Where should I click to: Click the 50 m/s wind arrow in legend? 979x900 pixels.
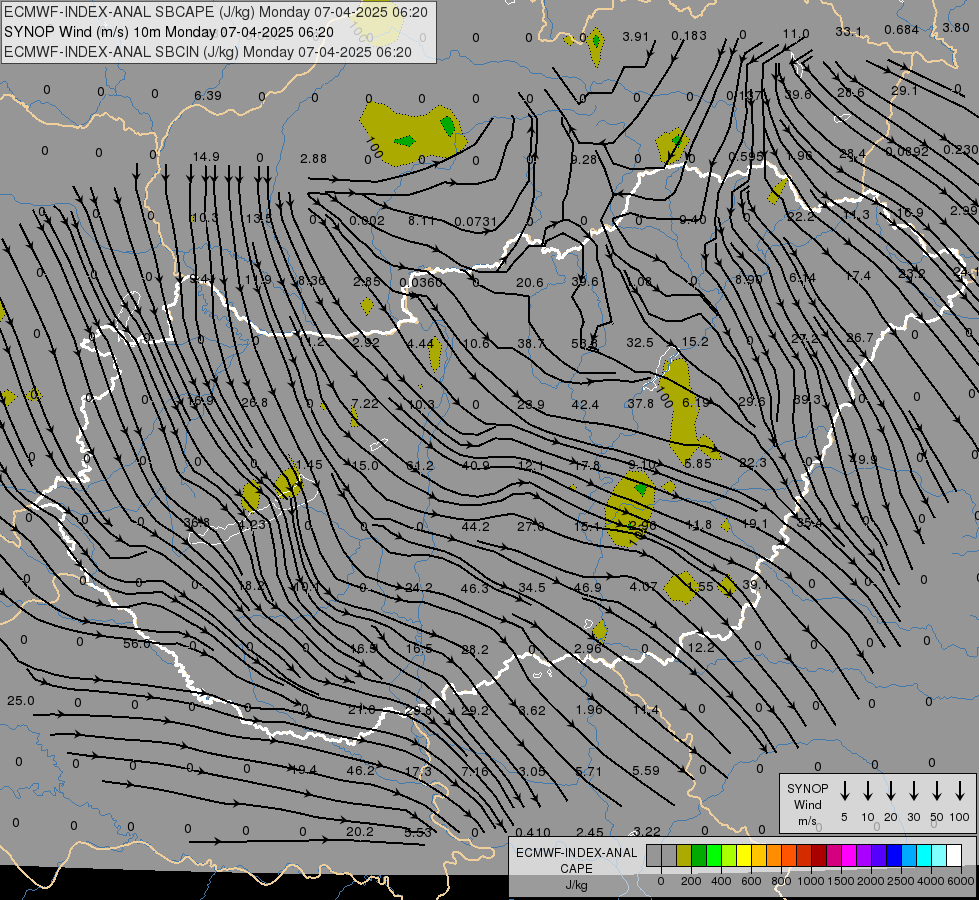937,791
